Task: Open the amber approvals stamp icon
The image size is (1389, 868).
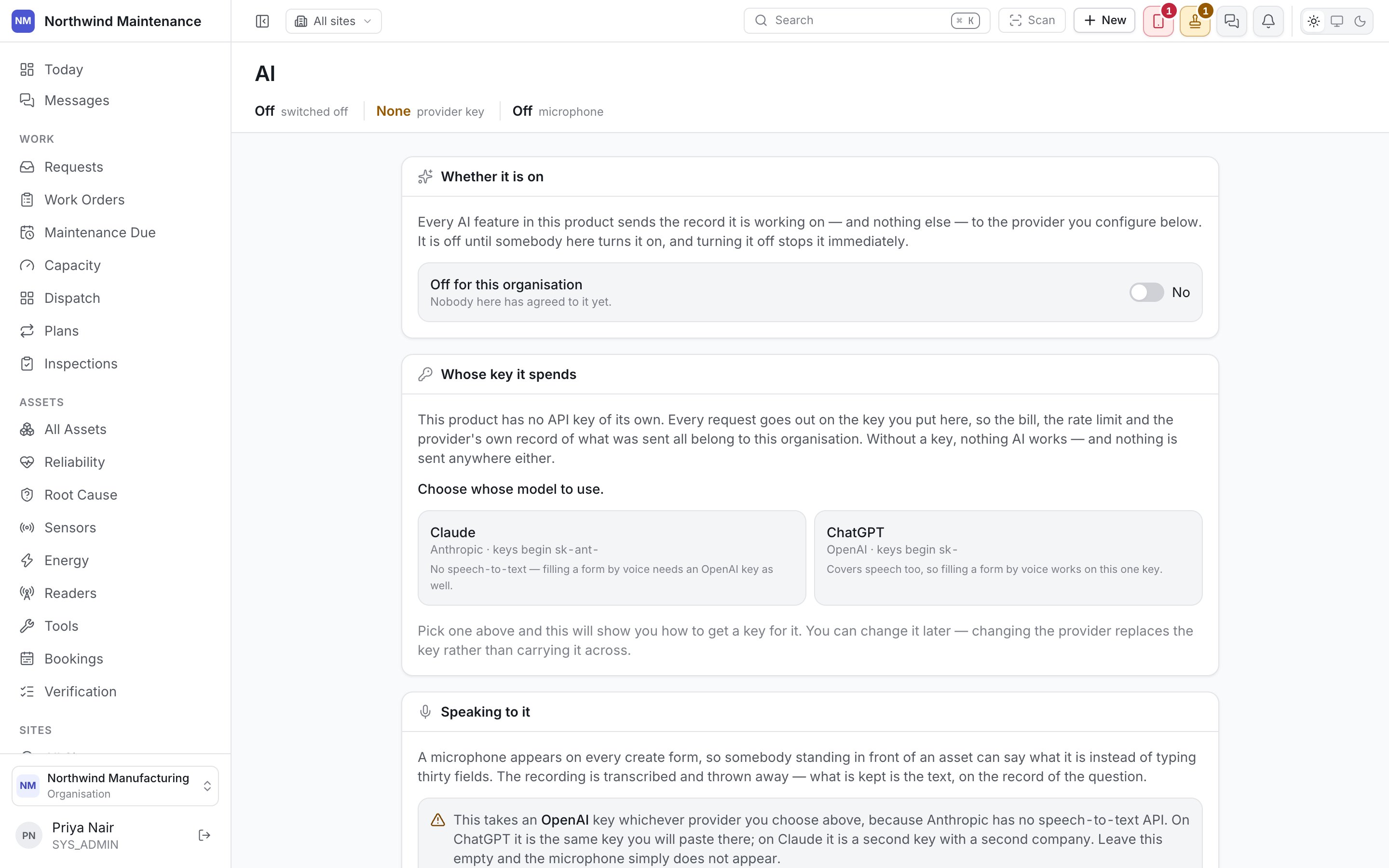Action: 1195,22
